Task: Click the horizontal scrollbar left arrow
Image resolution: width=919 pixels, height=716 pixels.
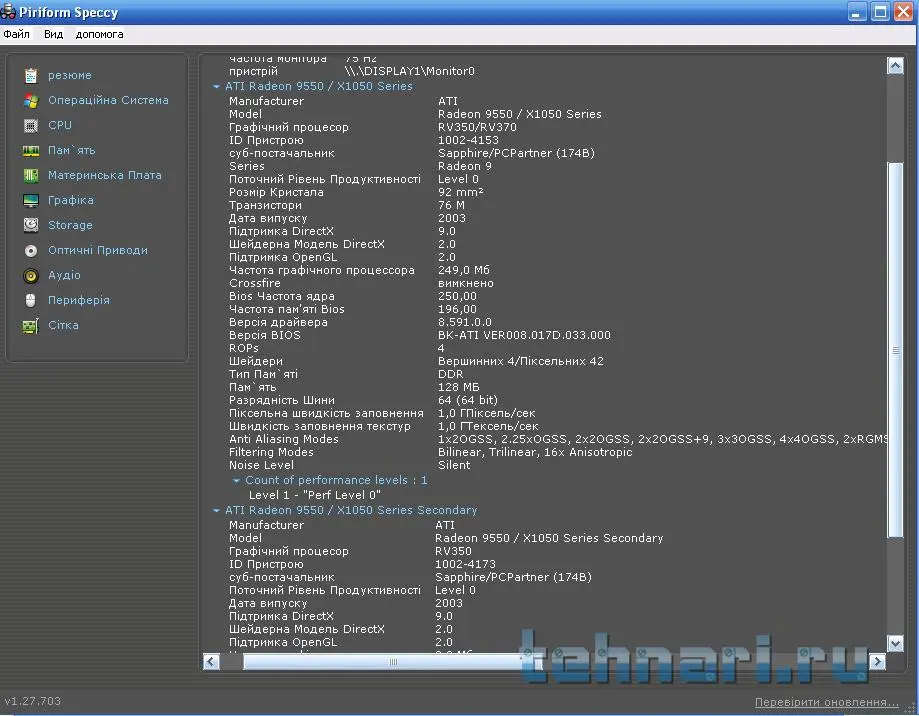Action: coord(211,662)
